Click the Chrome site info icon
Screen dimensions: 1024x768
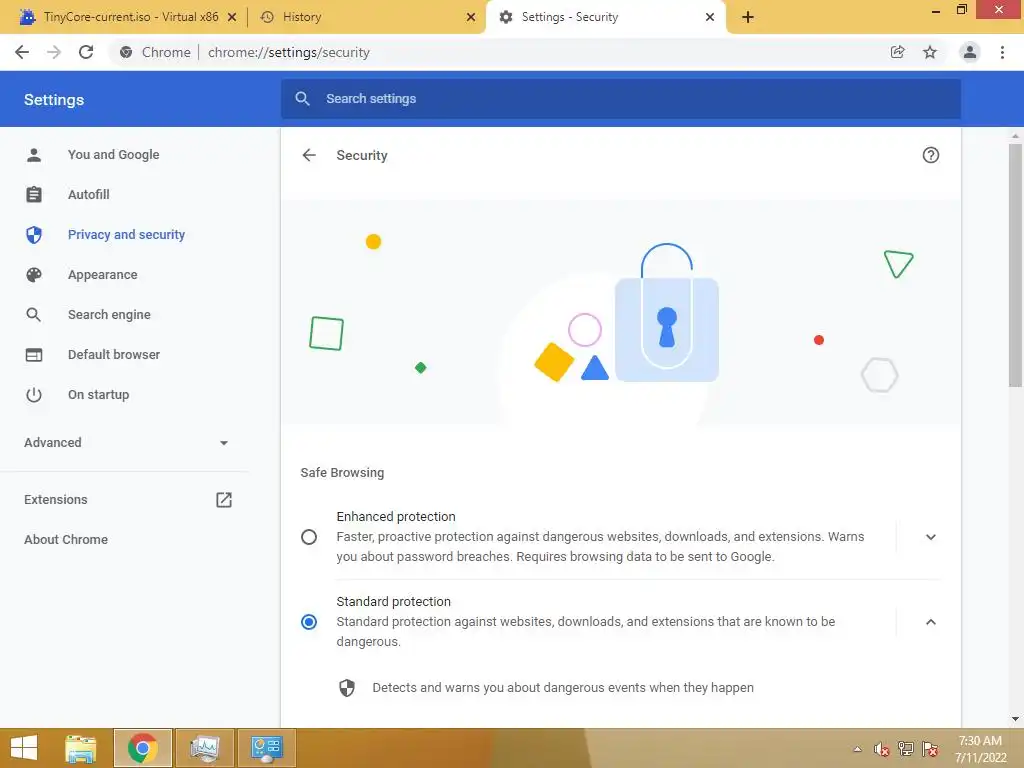(126, 52)
